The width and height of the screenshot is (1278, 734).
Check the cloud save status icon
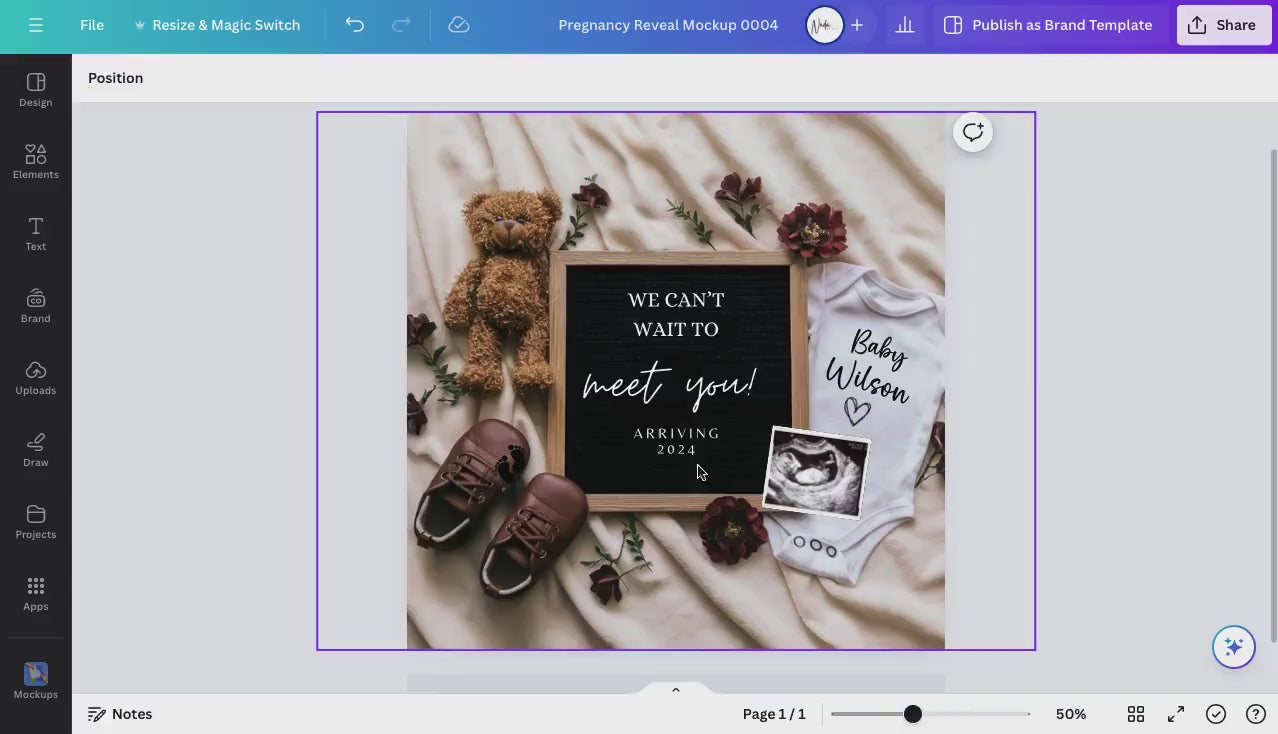[x=459, y=25]
